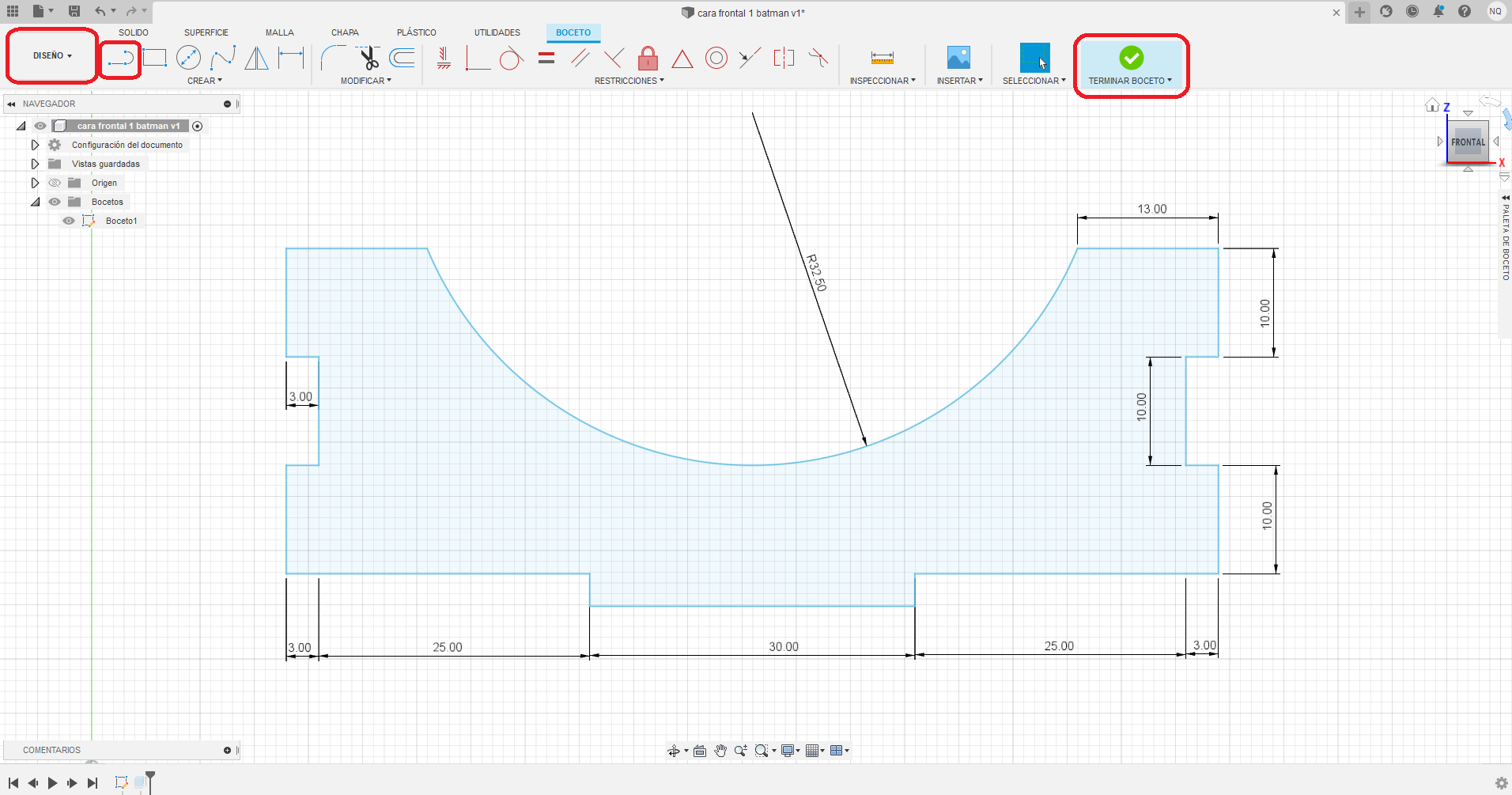Switch to the UTILIDADES tab
The height and width of the screenshot is (795, 1512).
point(497,32)
